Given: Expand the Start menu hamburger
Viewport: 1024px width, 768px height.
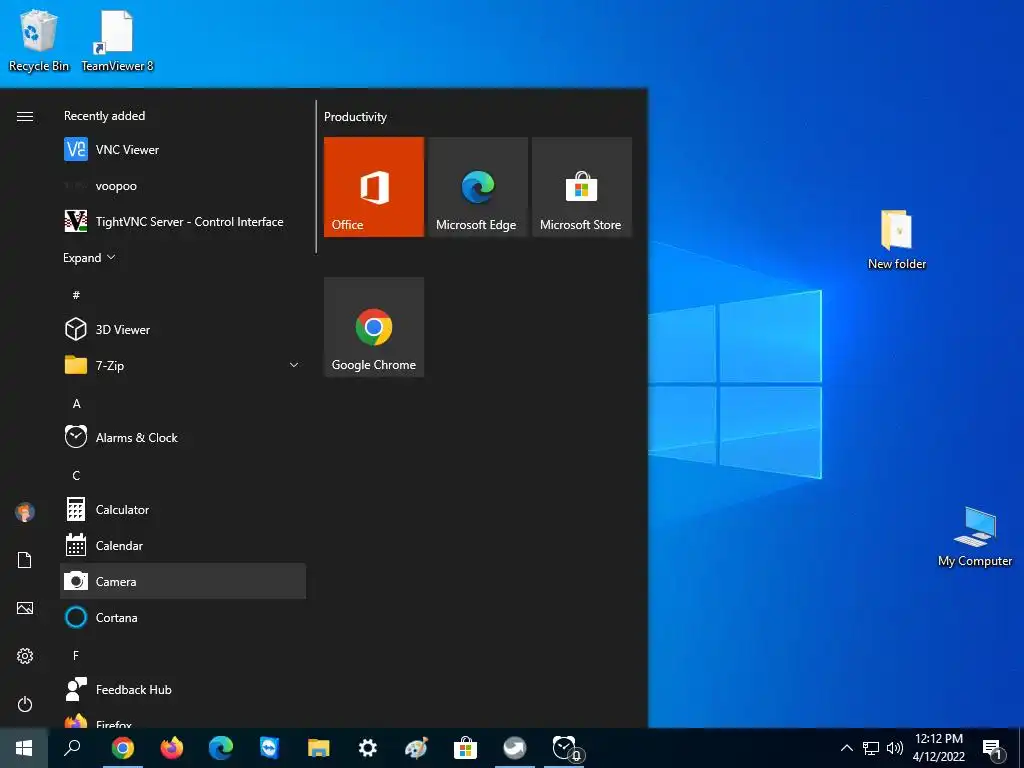Looking at the screenshot, I should tap(25, 116).
